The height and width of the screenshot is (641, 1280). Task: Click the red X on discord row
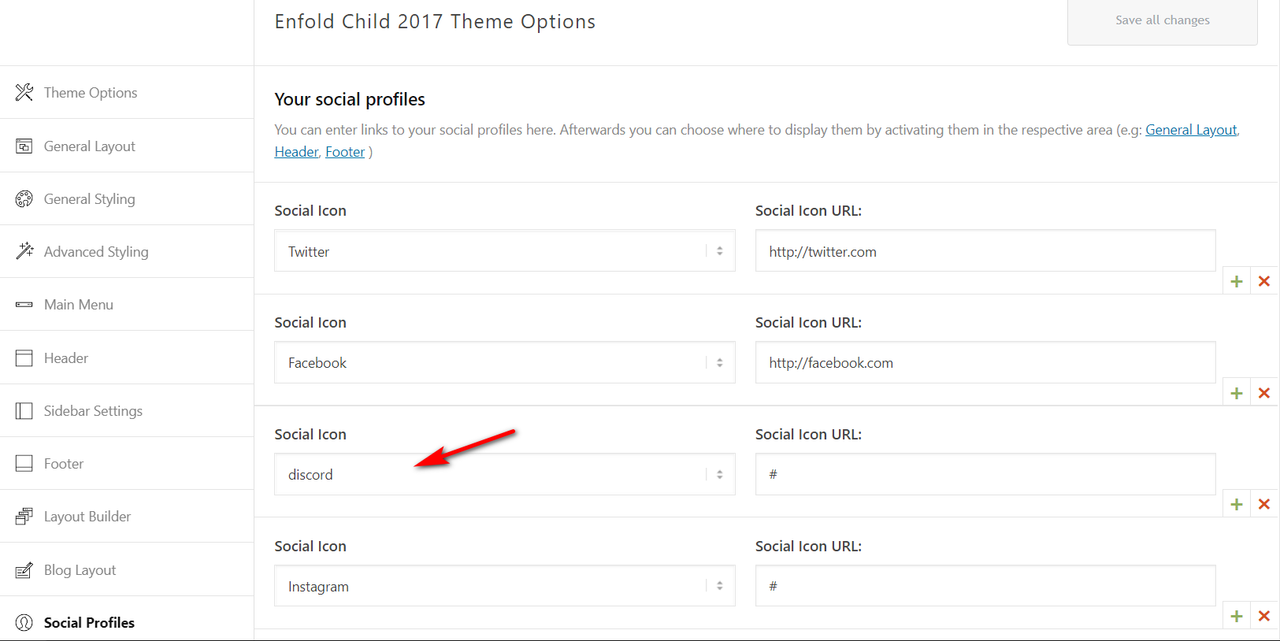1264,505
